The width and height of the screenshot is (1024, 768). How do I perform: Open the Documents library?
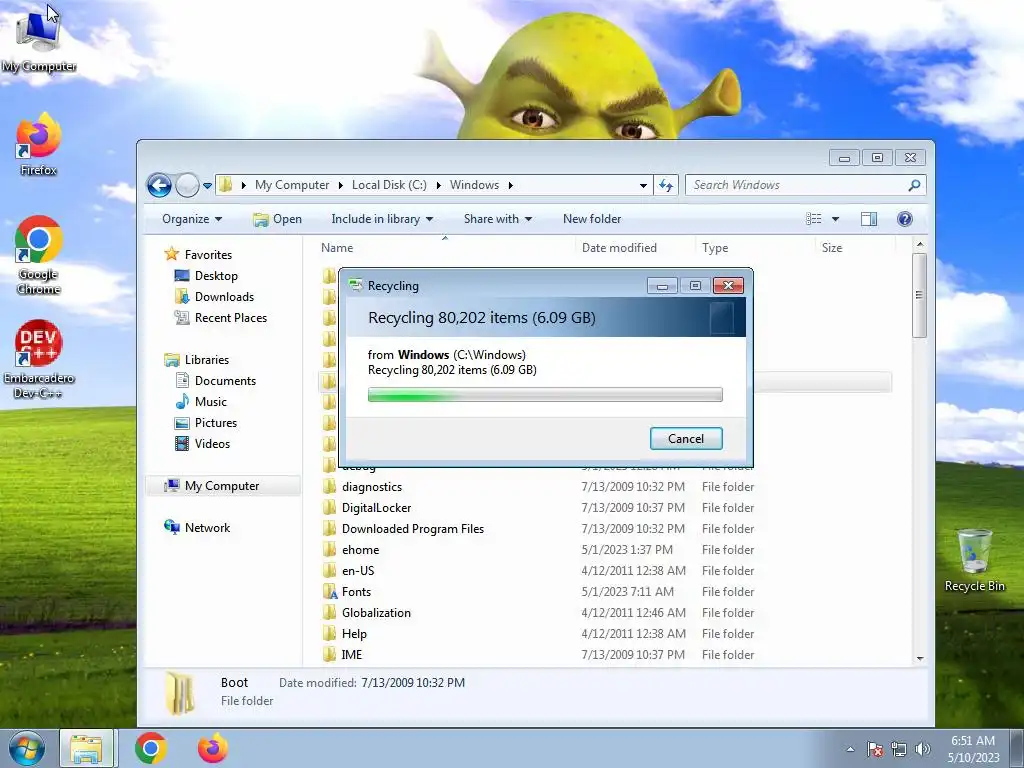[x=225, y=381]
